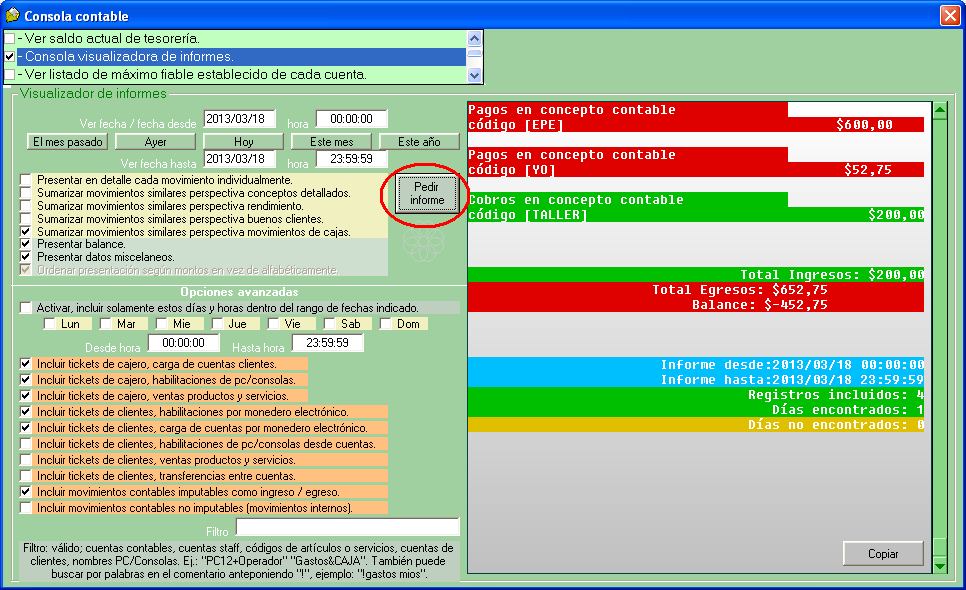
Task: Check the 'Sab' weekday box
Action: 330,324
